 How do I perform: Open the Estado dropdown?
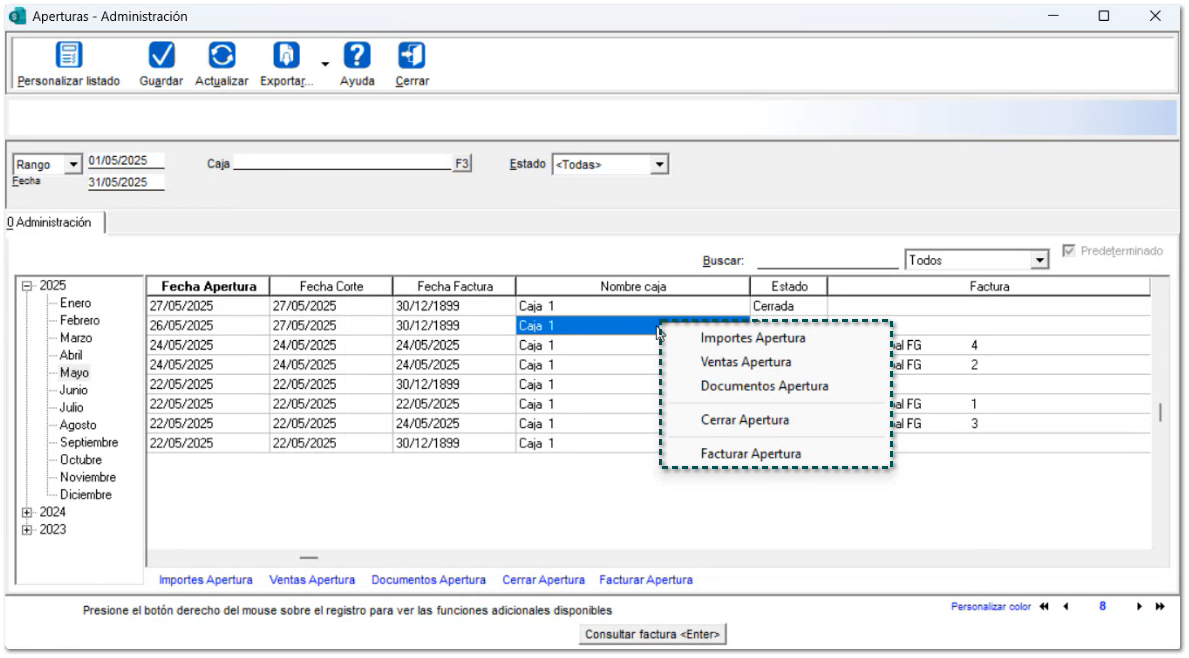coord(658,165)
